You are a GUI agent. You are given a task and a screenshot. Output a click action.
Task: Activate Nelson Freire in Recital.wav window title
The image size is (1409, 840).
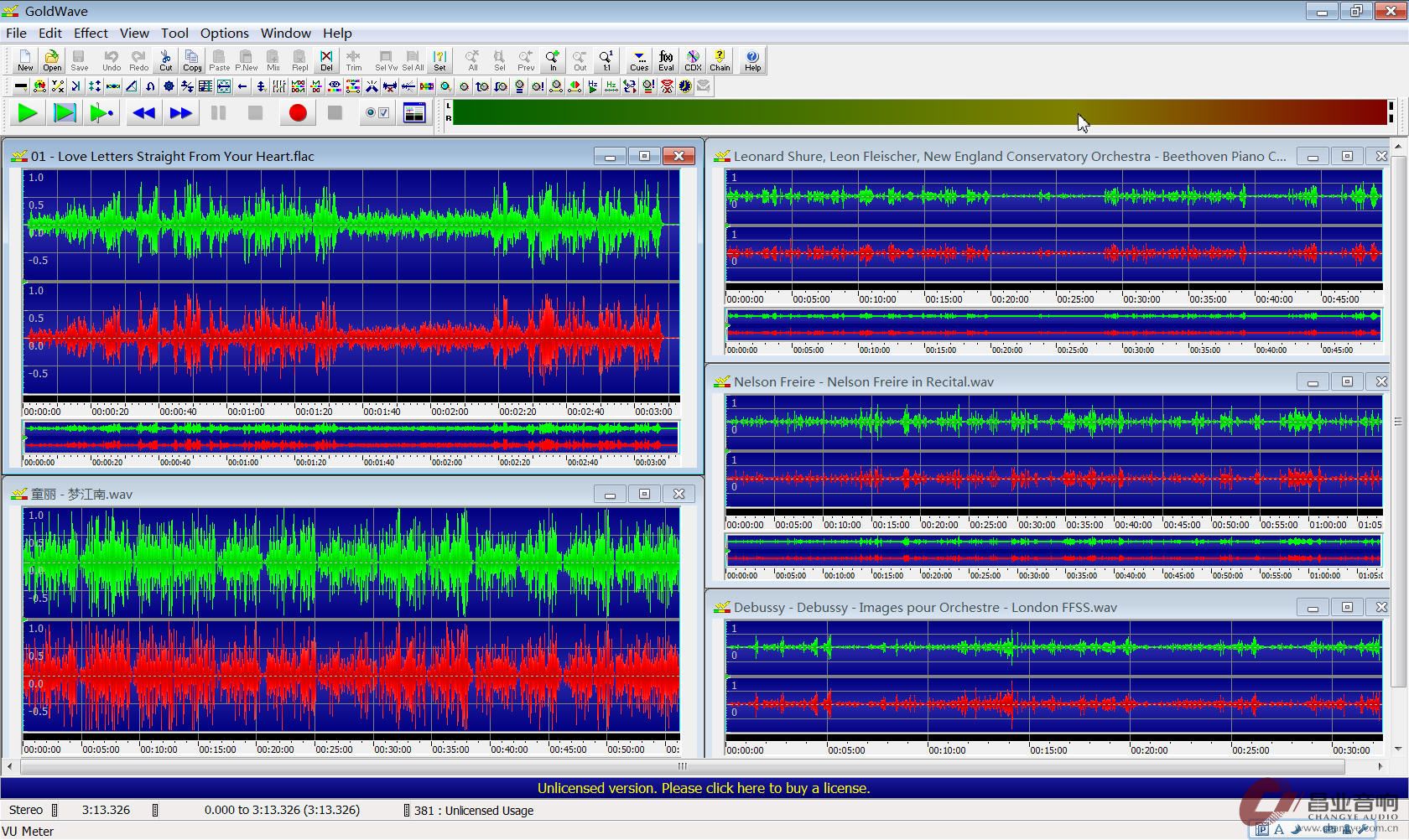[864, 382]
